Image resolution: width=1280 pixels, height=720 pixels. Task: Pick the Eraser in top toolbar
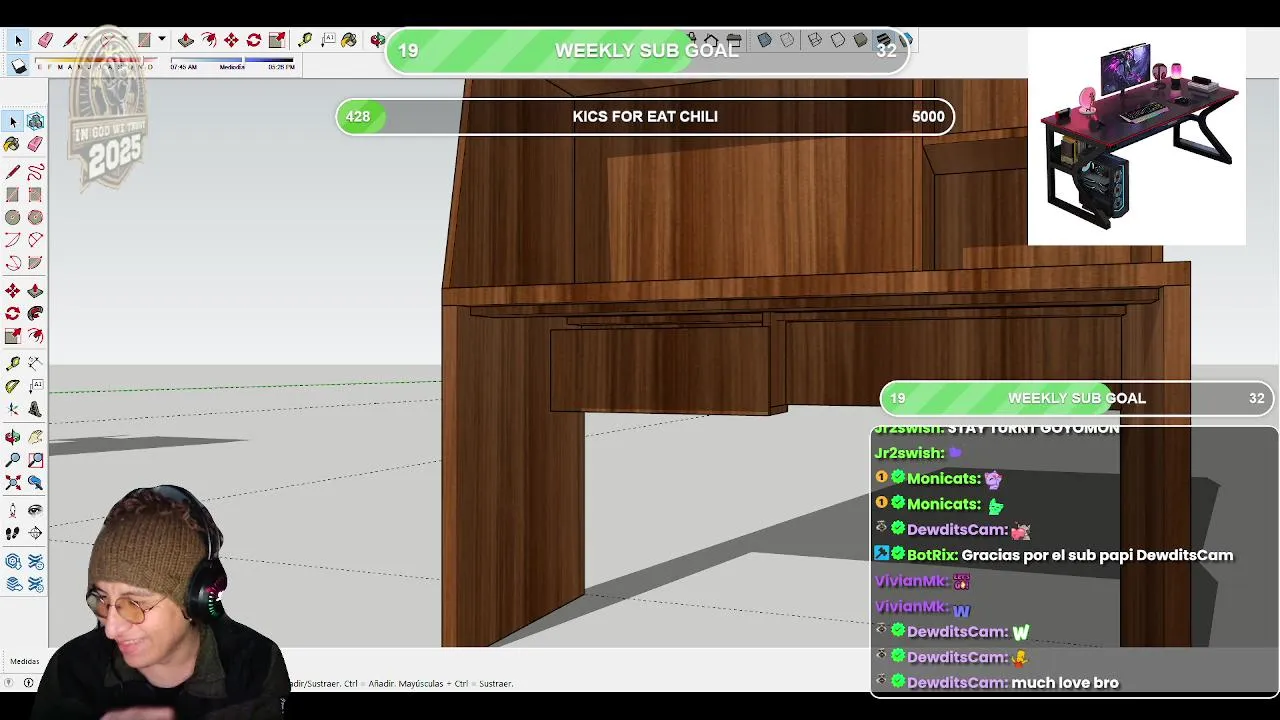(45, 40)
